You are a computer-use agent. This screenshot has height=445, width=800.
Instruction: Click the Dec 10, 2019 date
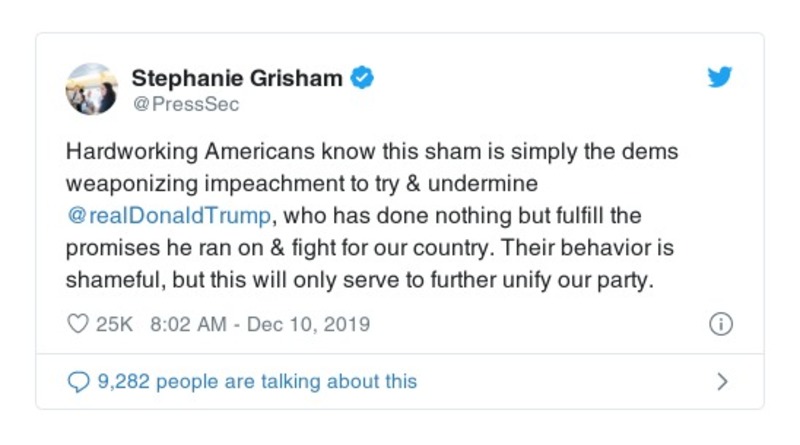[x=310, y=325]
